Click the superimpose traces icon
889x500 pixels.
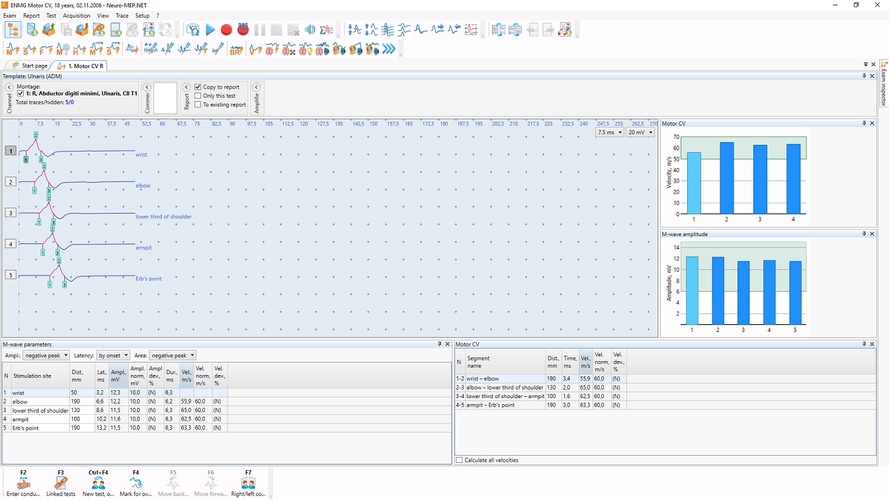point(387,29)
